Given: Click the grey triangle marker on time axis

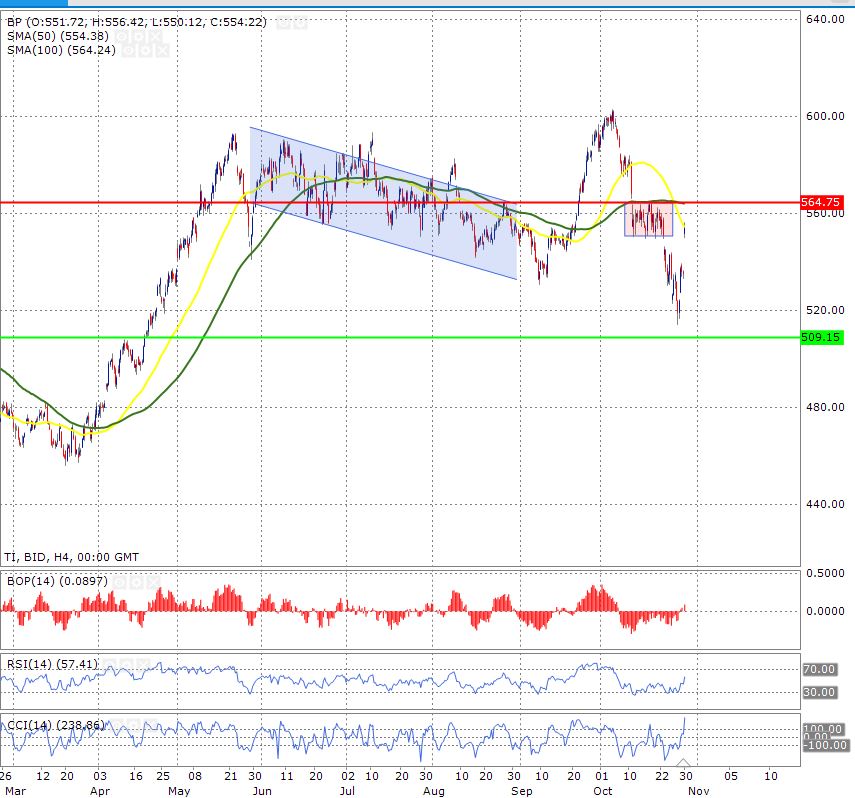Looking at the screenshot, I should [x=683, y=762].
